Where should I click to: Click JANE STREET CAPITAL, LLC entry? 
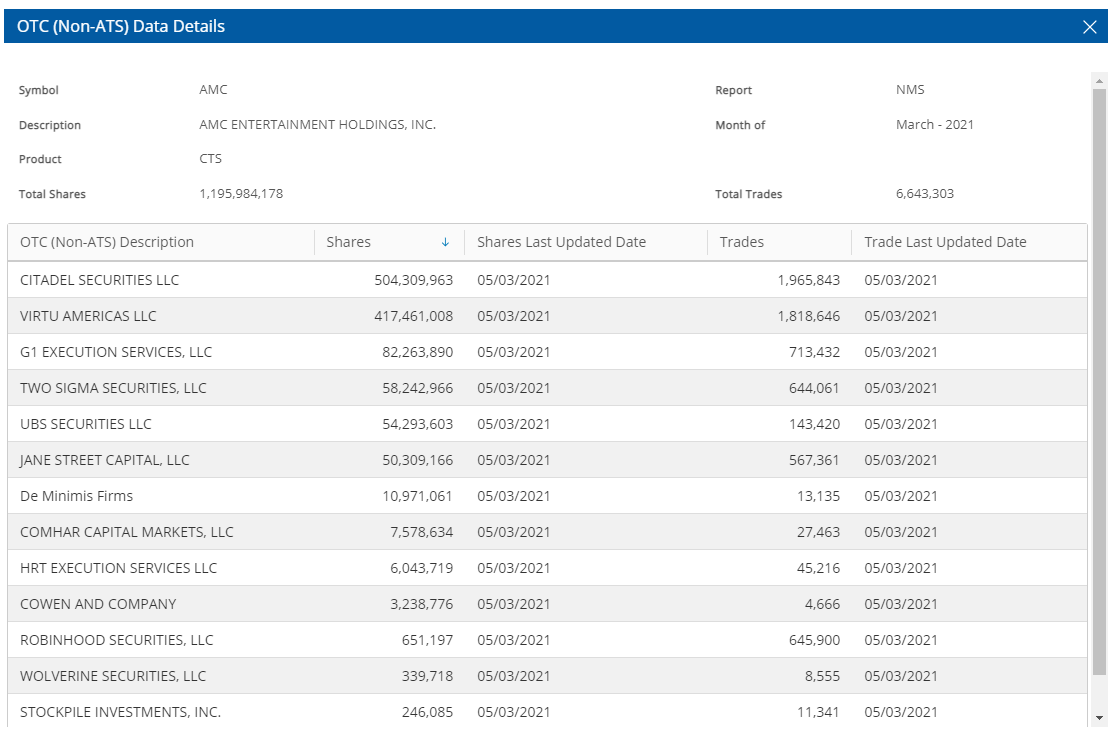point(105,460)
